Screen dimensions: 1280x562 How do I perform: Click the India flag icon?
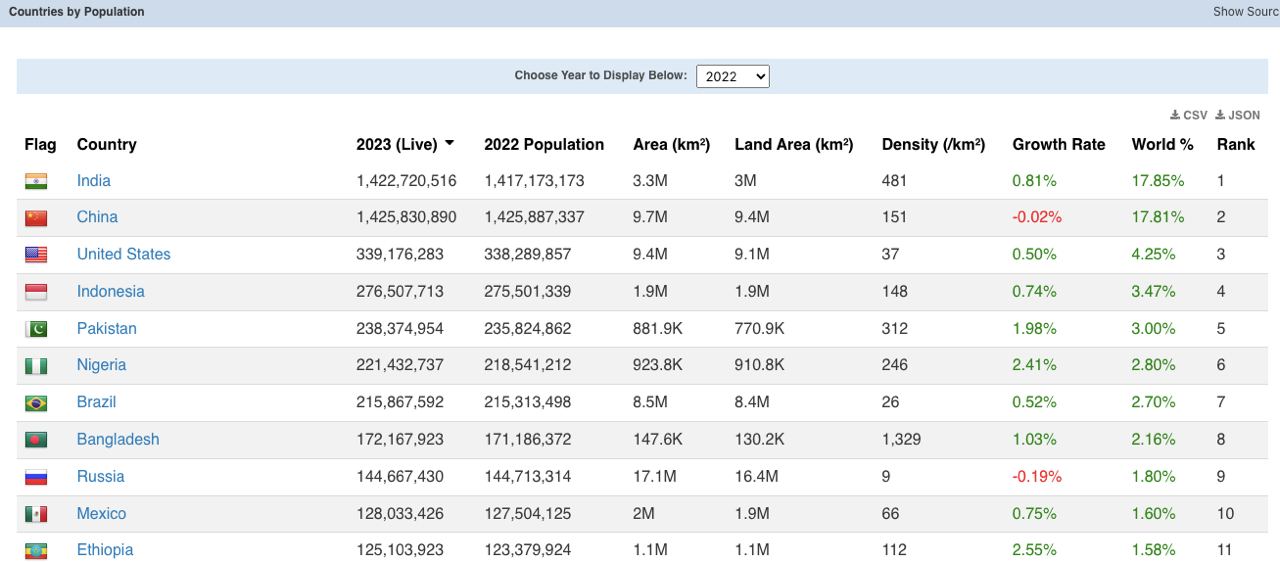coord(36,181)
